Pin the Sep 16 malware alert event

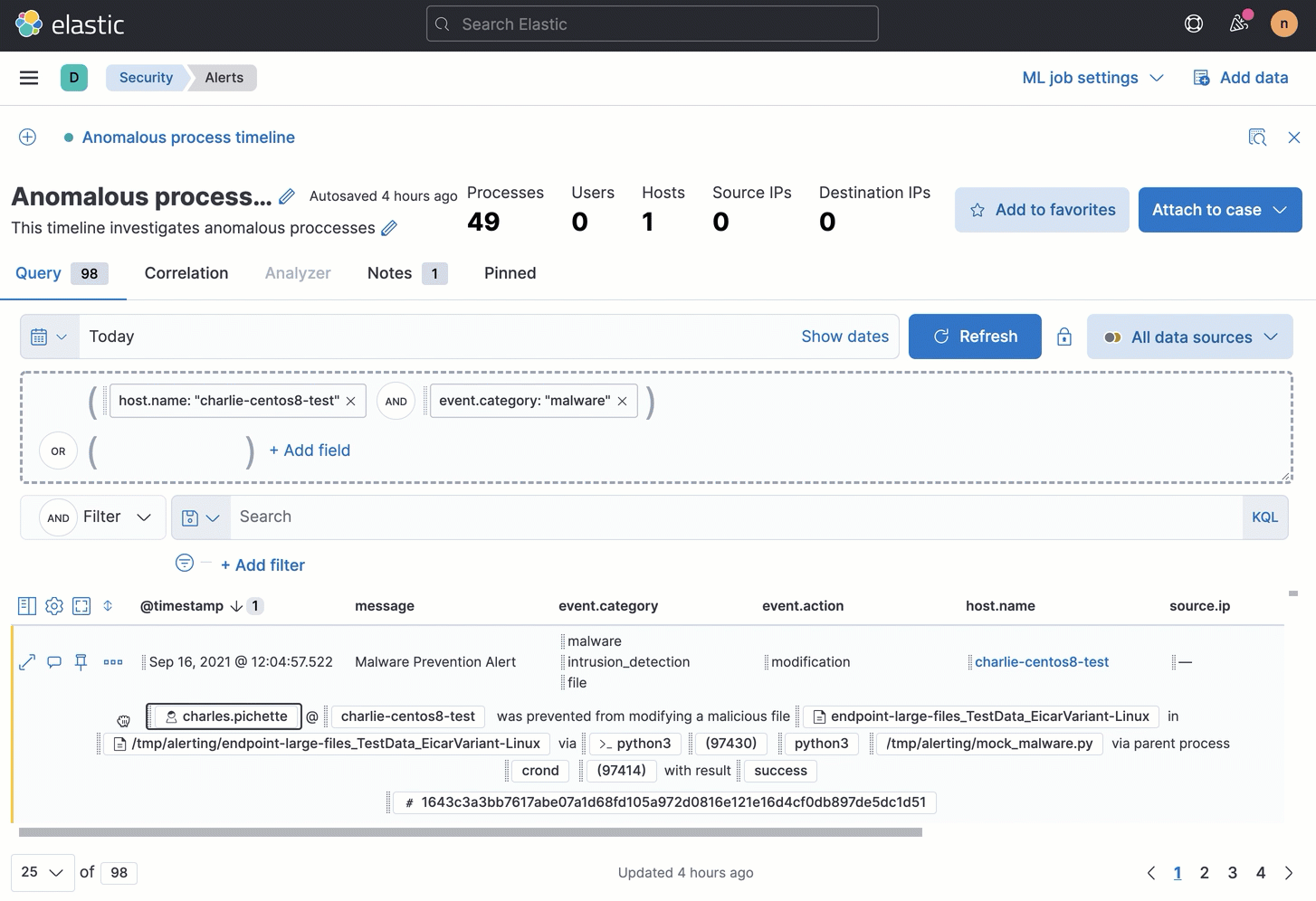tap(81, 661)
